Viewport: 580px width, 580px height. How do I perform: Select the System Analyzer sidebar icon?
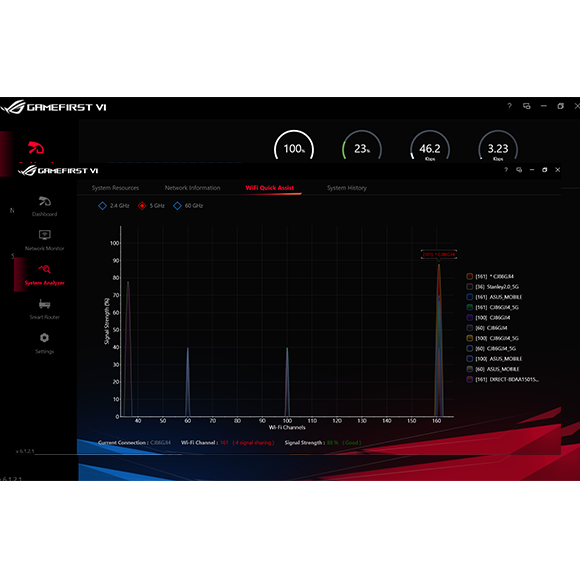[44, 274]
